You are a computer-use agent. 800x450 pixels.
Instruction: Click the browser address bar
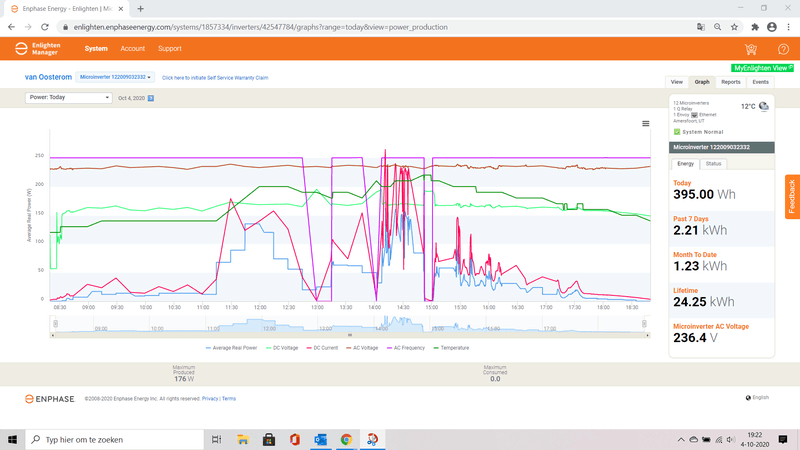378,27
